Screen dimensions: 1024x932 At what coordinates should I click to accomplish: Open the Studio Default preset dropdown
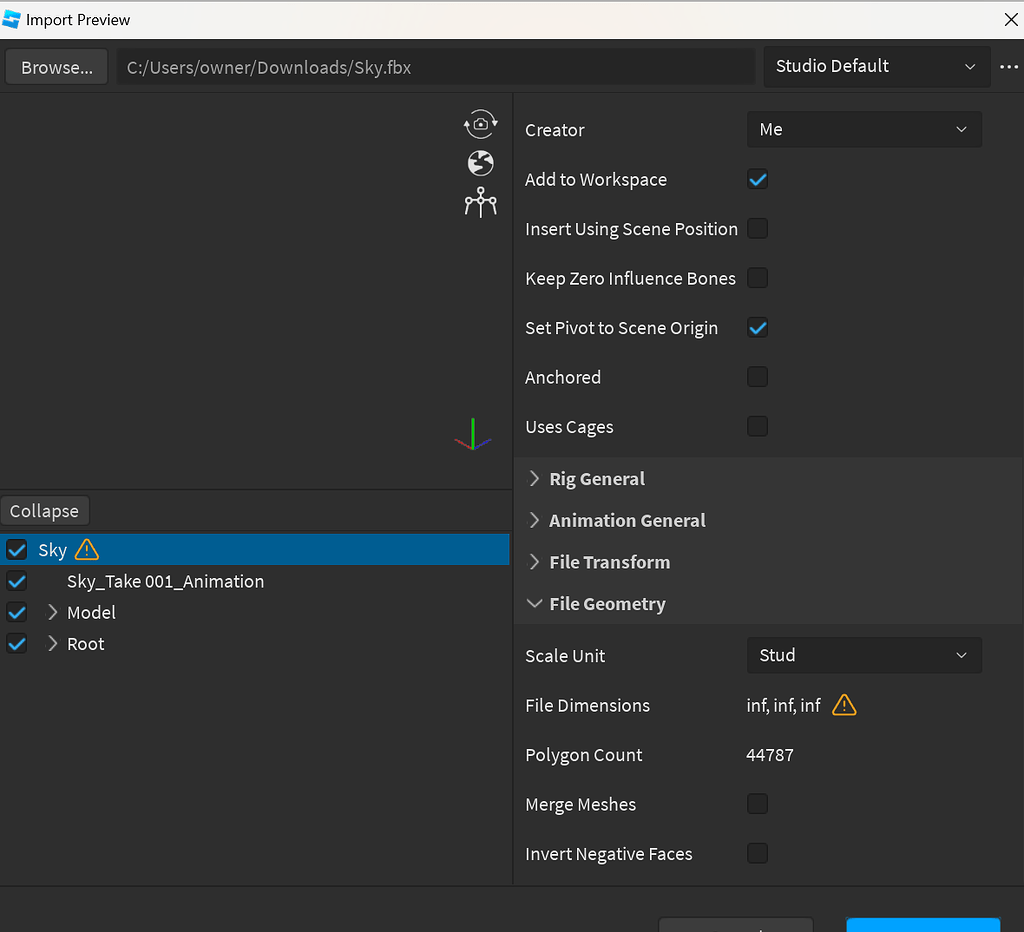875,66
